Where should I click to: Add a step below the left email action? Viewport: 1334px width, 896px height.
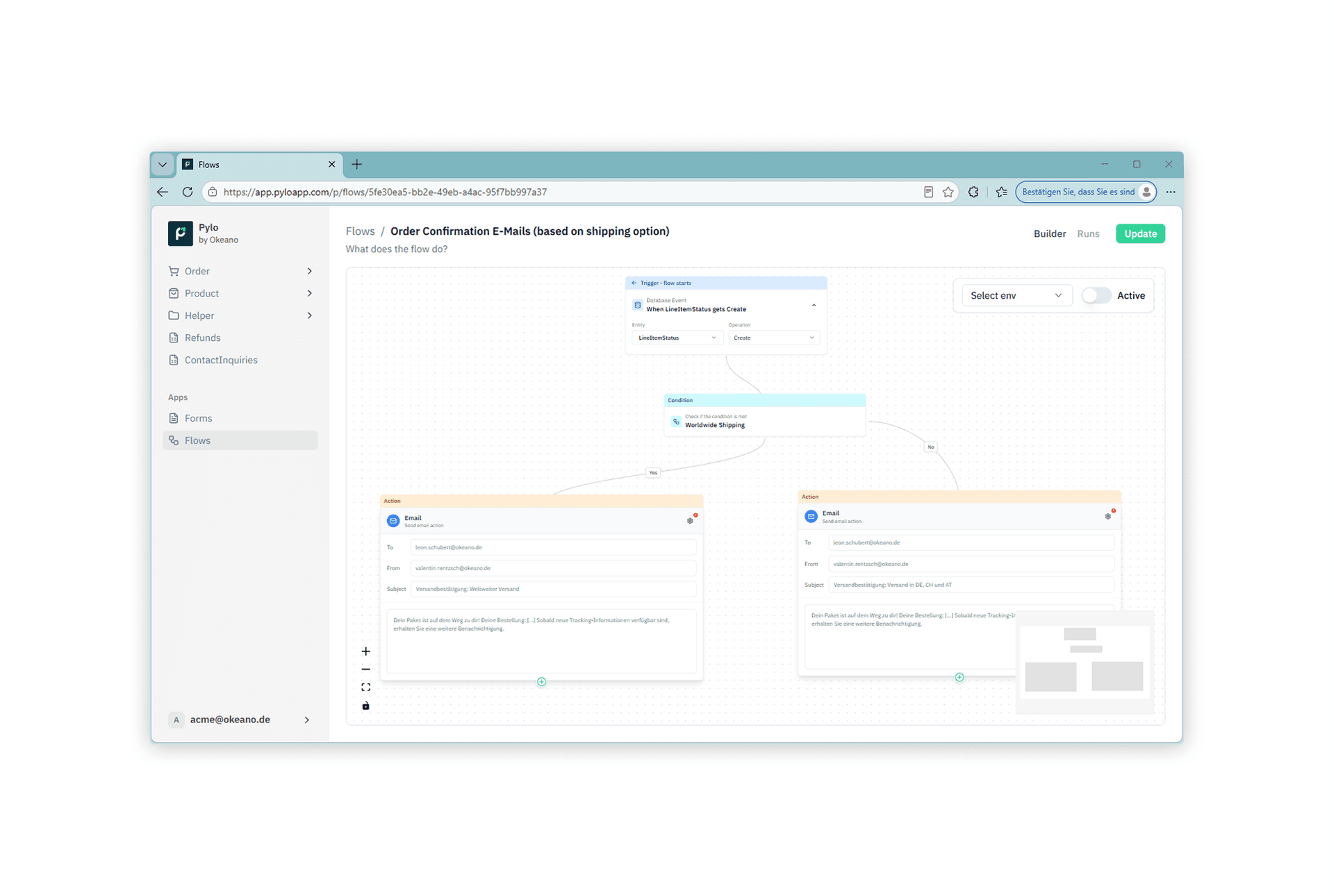542,682
